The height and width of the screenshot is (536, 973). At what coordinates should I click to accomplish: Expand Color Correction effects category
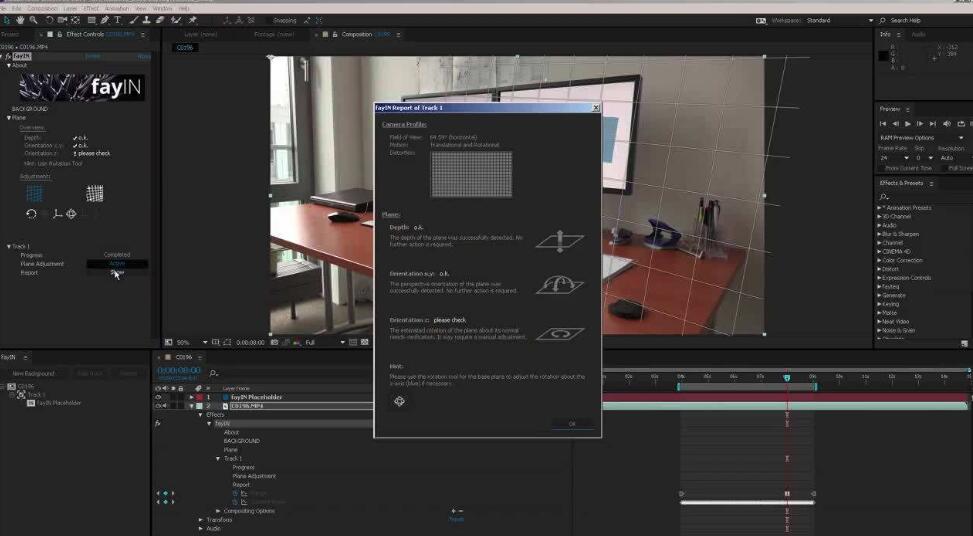pos(879,260)
